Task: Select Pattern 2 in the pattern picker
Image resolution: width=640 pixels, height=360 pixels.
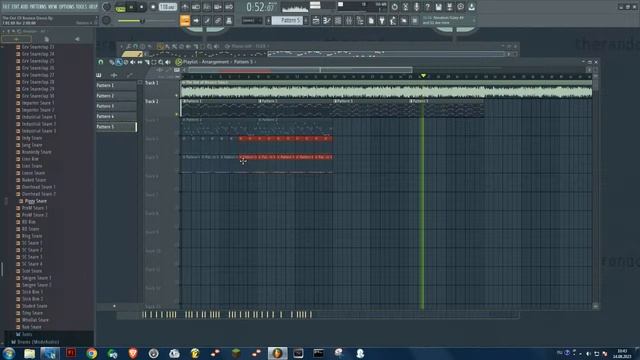Action: point(116,96)
